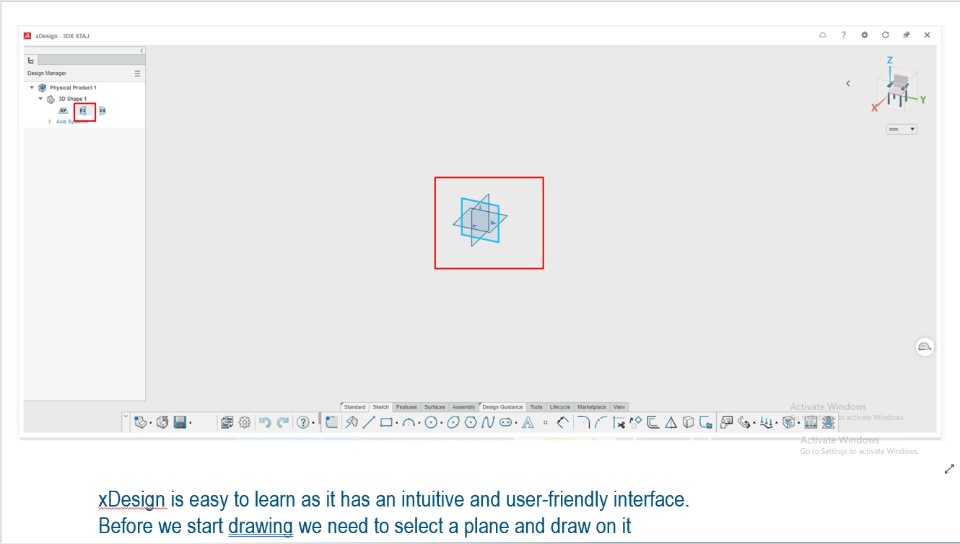Open the Design Manager hamburger menu

click(x=137, y=73)
